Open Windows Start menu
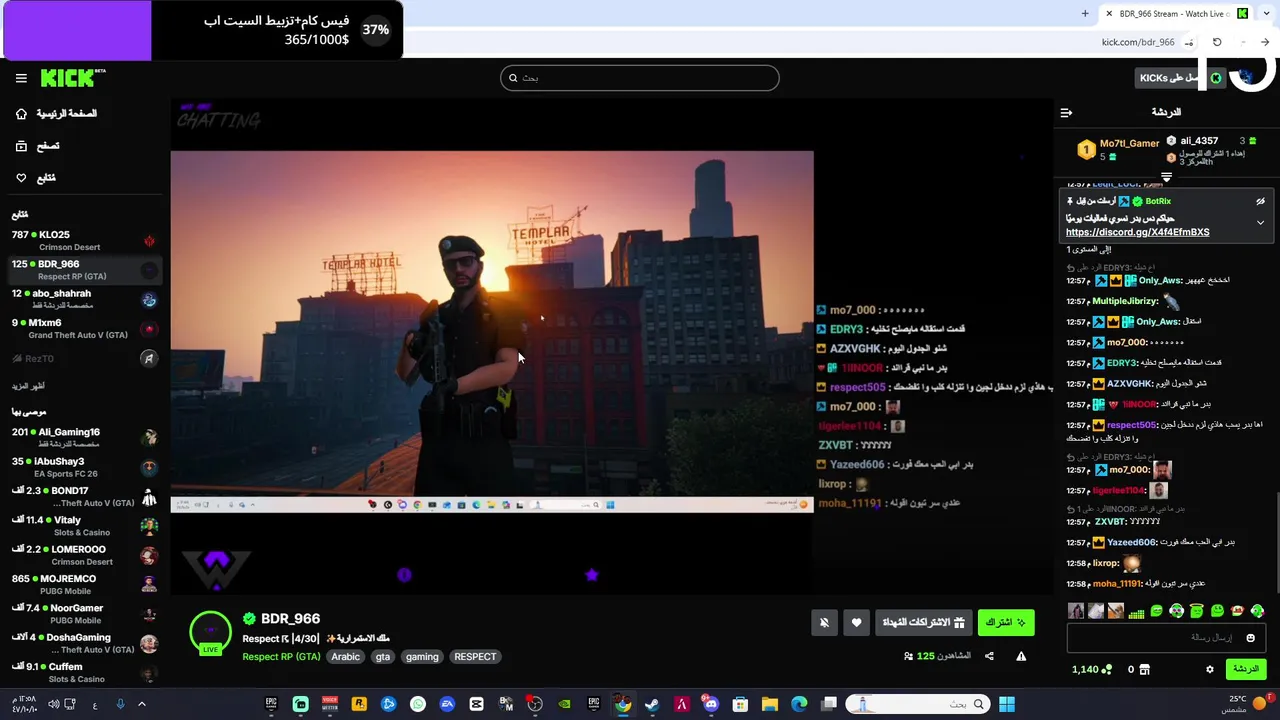The width and height of the screenshot is (1280, 720). coord(1007,704)
